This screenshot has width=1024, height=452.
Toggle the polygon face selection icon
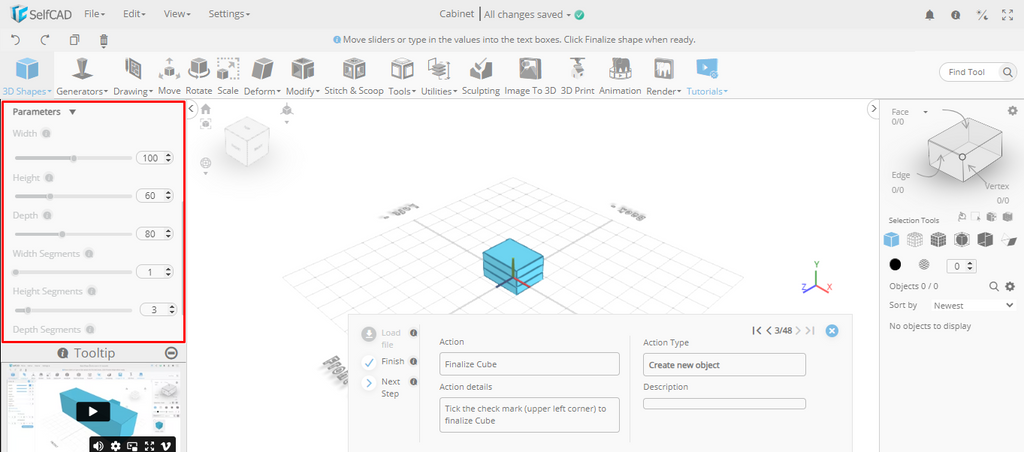[1008, 240]
